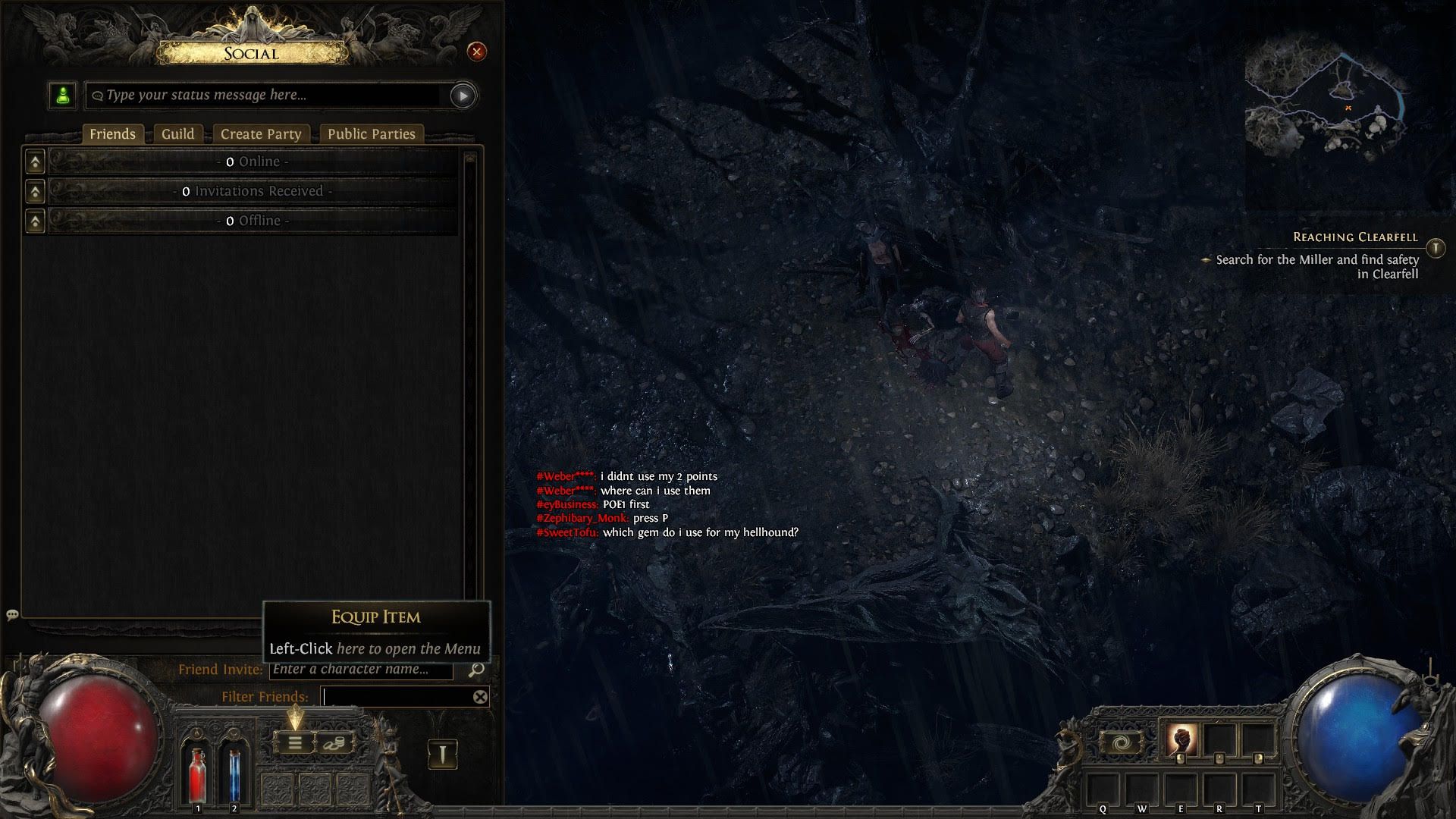Switch to the Public Parties tab
1456x819 pixels.
point(371,133)
